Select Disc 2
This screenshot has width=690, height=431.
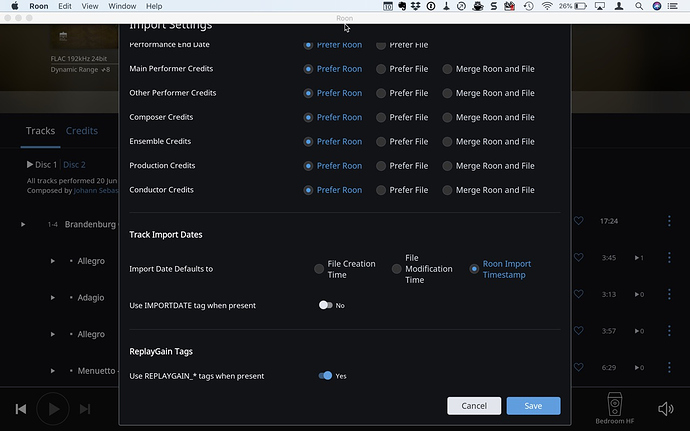(74, 165)
